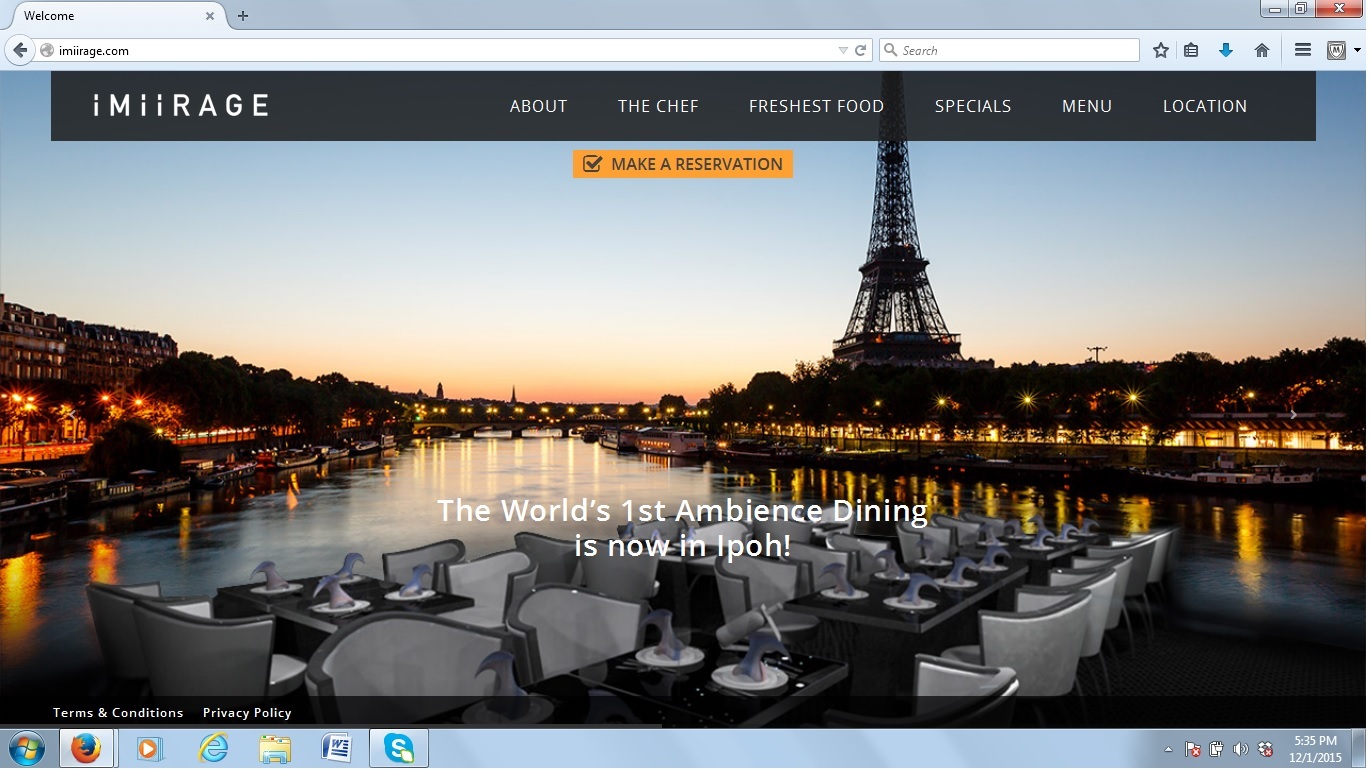Image resolution: width=1370 pixels, height=770 pixels.
Task: Go to previous slide with left arrow
Action: 72,414
